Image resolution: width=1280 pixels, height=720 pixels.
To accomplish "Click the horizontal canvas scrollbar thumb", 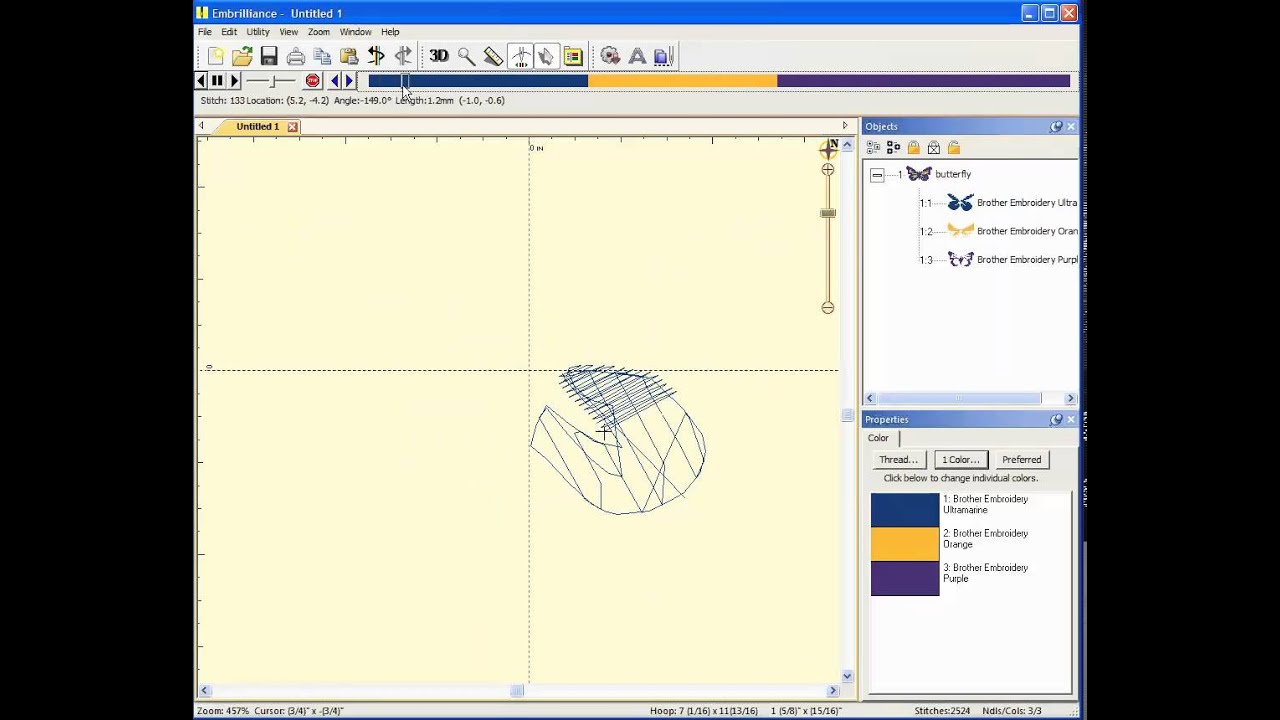I will point(517,691).
